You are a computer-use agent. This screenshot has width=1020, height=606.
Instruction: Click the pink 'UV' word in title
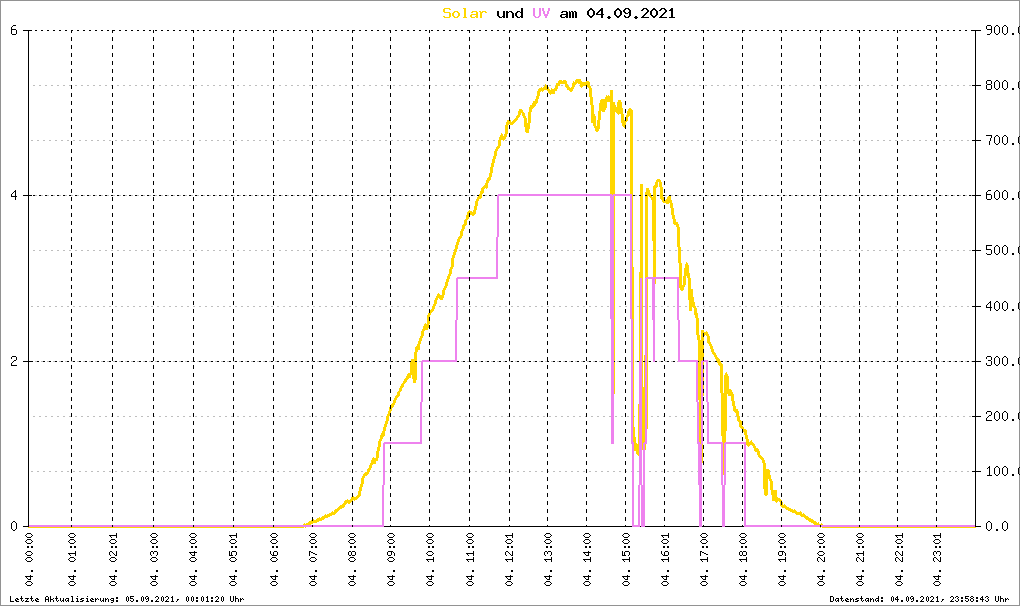click(x=541, y=13)
